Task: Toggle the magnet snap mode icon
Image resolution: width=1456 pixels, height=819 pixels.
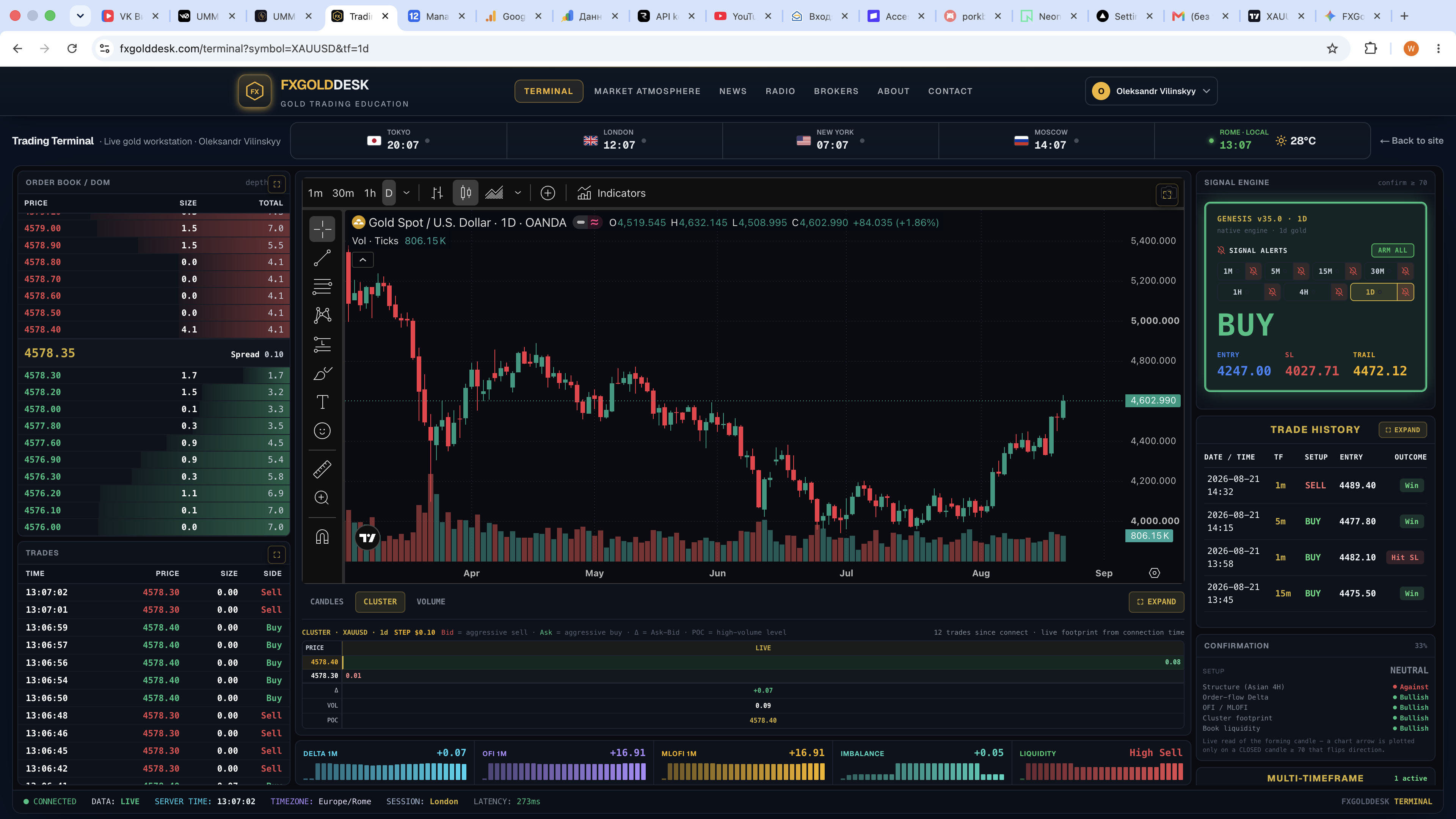Action: coord(322,537)
